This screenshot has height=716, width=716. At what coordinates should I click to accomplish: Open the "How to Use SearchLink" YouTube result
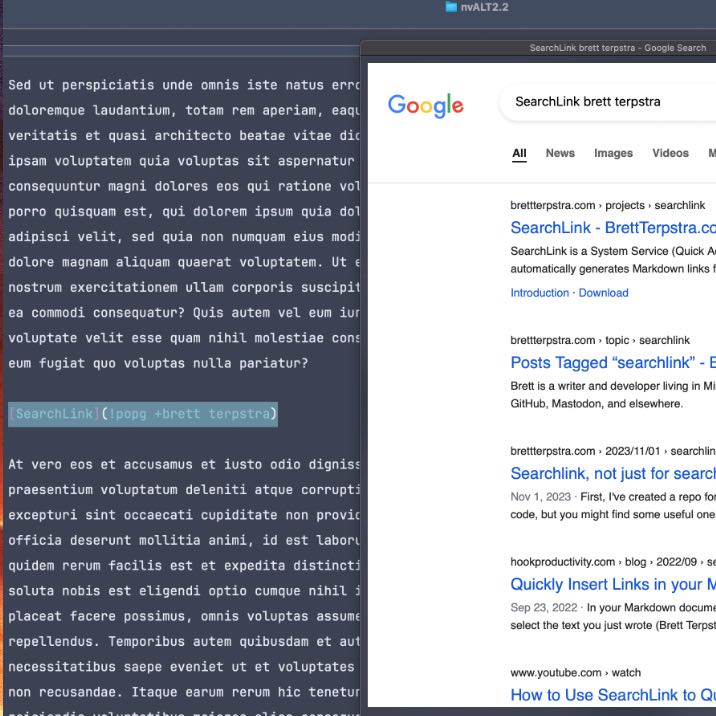click(x=612, y=695)
